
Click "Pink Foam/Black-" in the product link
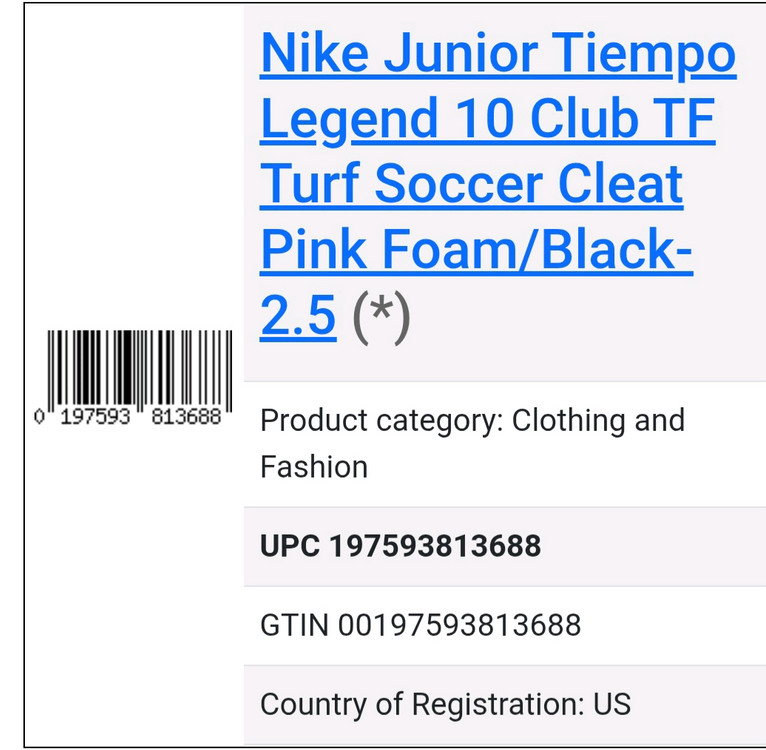point(476,251)
